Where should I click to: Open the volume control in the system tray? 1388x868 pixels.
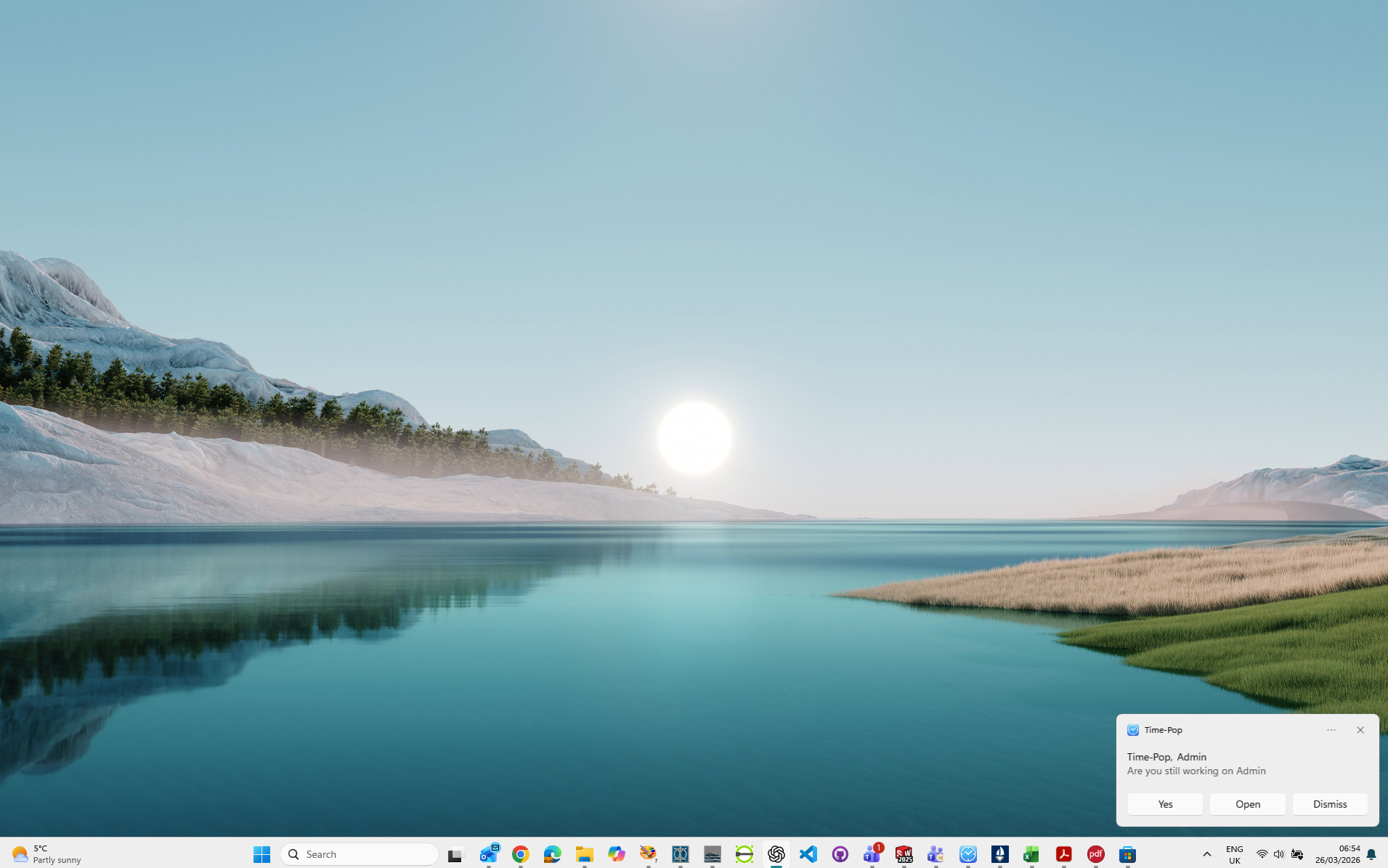click(1278, 854)
